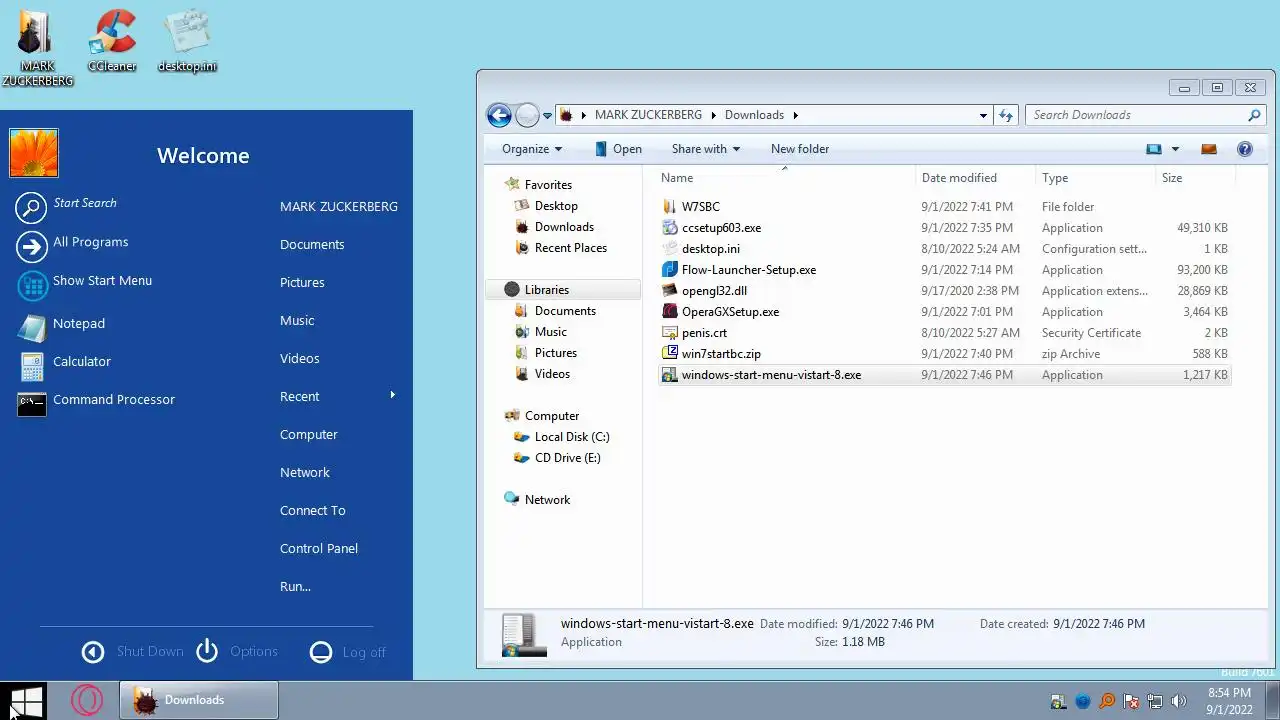1280x720 pixels.
Task: Click the All Programs arrow icon
Action: coord(32,246)
